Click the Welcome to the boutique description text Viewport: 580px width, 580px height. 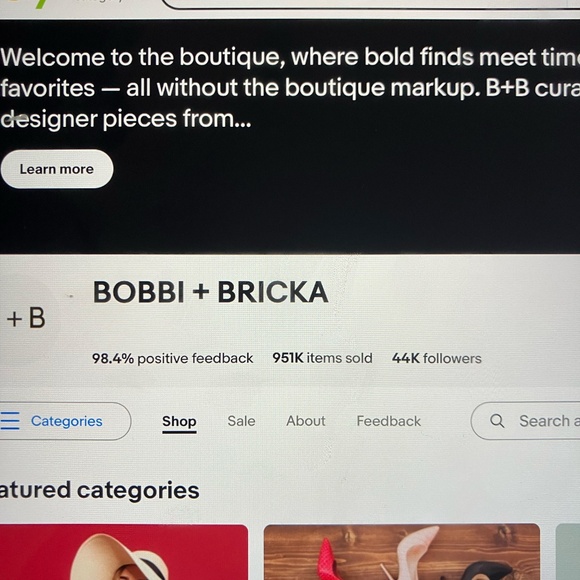(x=290, y=88)
